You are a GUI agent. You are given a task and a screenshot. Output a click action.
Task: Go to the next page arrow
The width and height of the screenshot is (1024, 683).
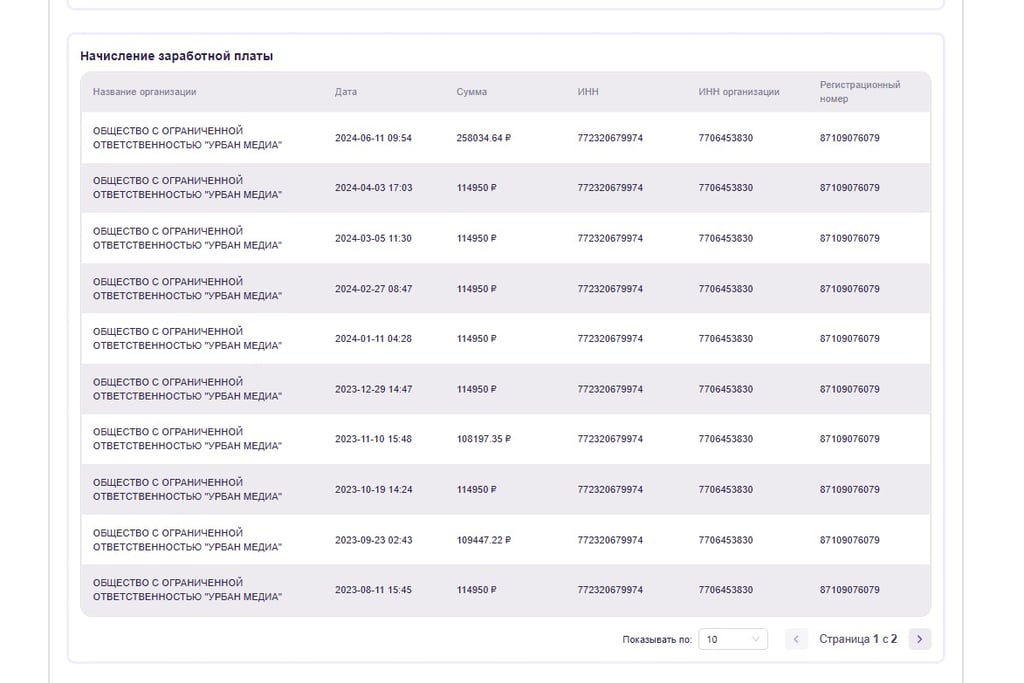(920, 639)
